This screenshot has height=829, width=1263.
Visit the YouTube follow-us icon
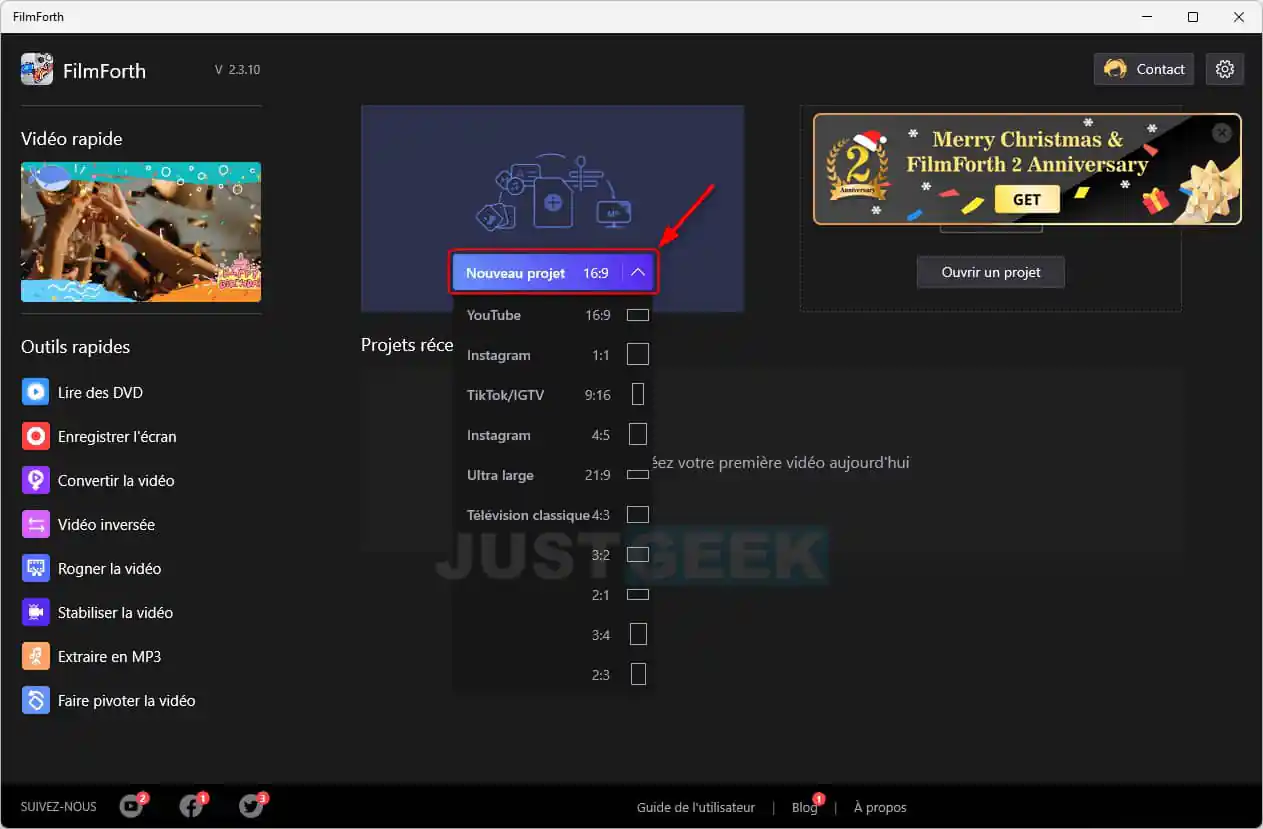[131, 806]
